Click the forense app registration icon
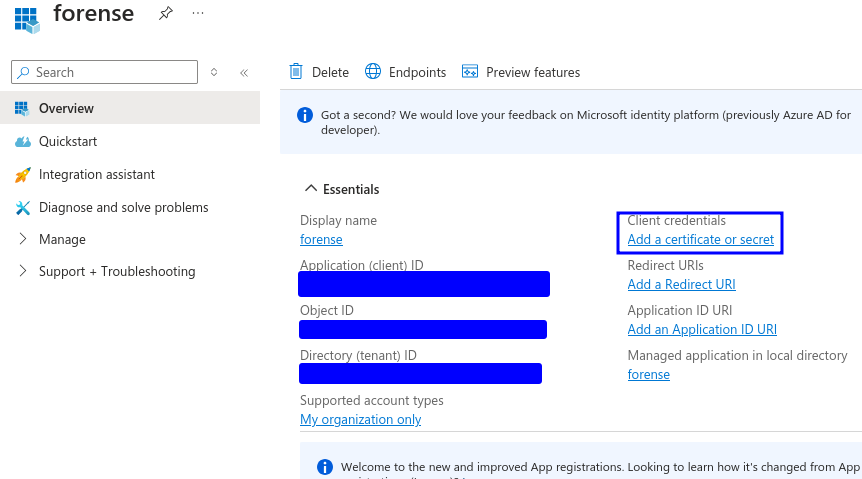 click(x=27, y=20)
